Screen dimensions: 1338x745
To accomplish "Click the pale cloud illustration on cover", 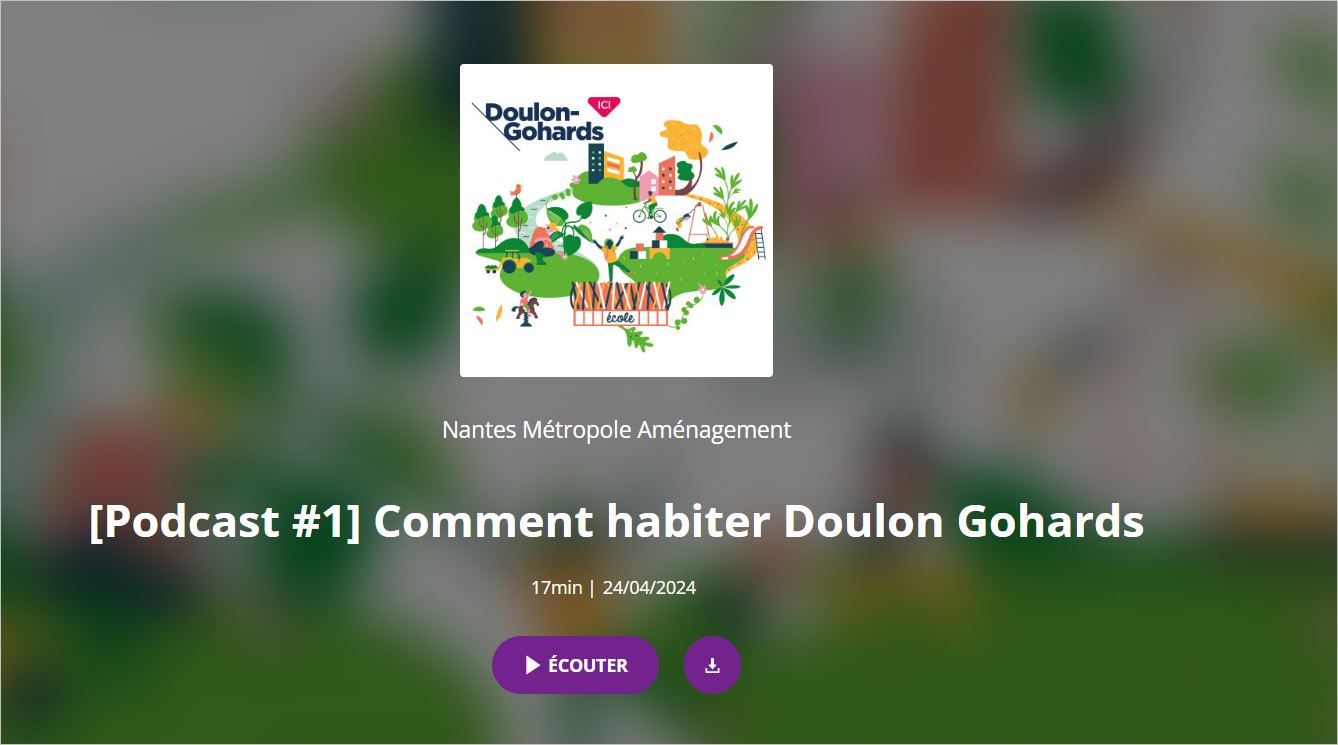I will pyautogui.click(x=555, y=156).
